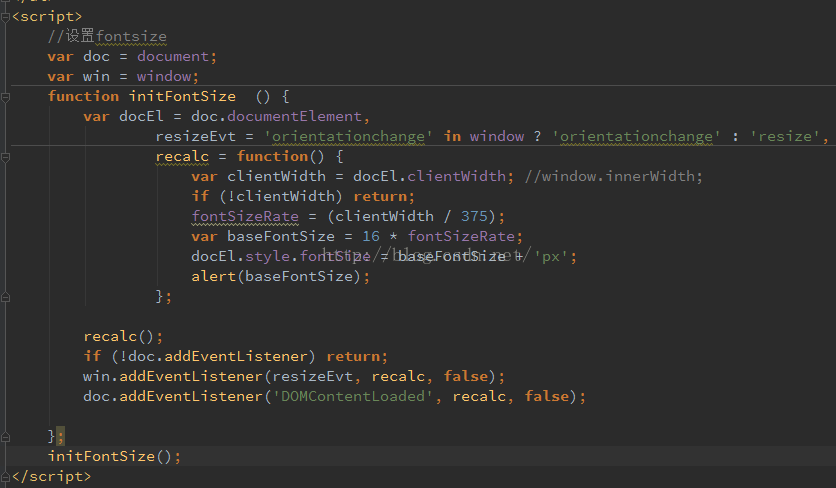Image resolution: width=836 pixels, height=488 pixels.
Task: Click 'window' in the var win line
Action: (164, 76)
